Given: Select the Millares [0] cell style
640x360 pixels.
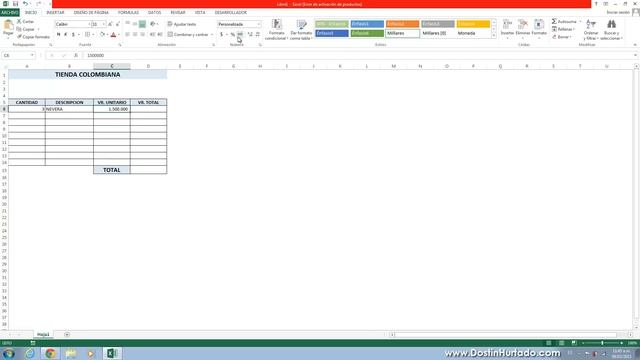Looking at the screenshot, I should pos(438,33).
